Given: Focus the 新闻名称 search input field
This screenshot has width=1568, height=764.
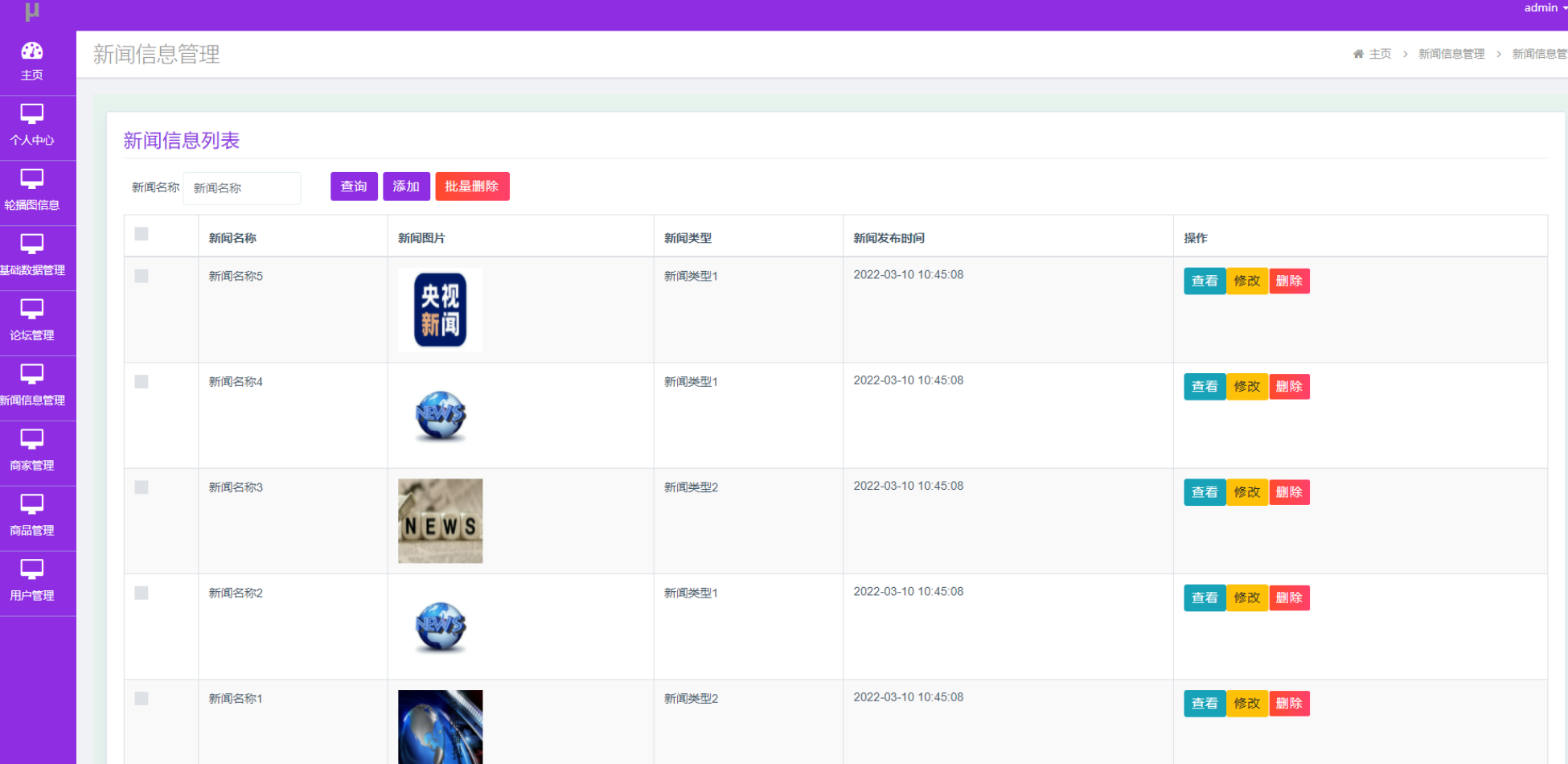Looking at the screenshot, I should pyautogui.click(x=242, y=188).
